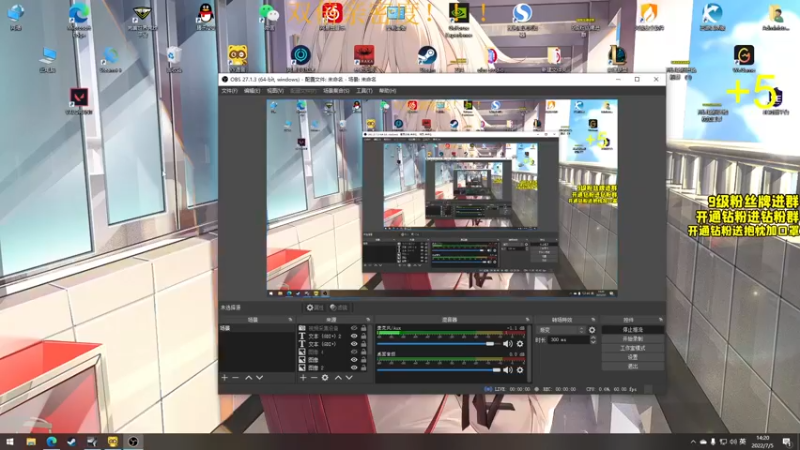Open the 编辑(E) menu in OBS

[x=252, y=91]
